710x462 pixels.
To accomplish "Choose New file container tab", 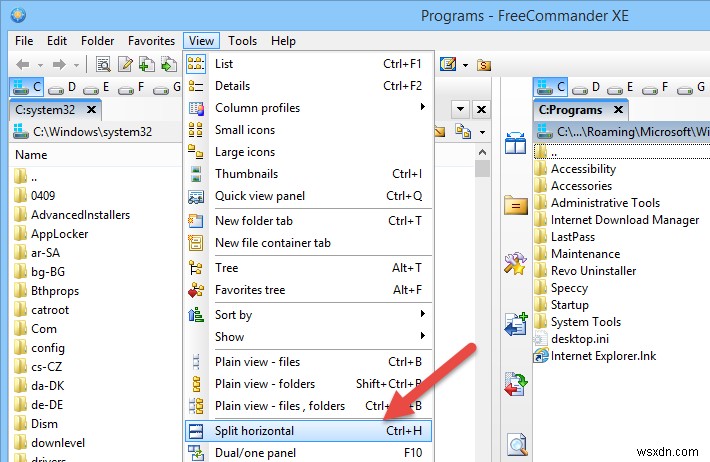I will coord(308,243).
